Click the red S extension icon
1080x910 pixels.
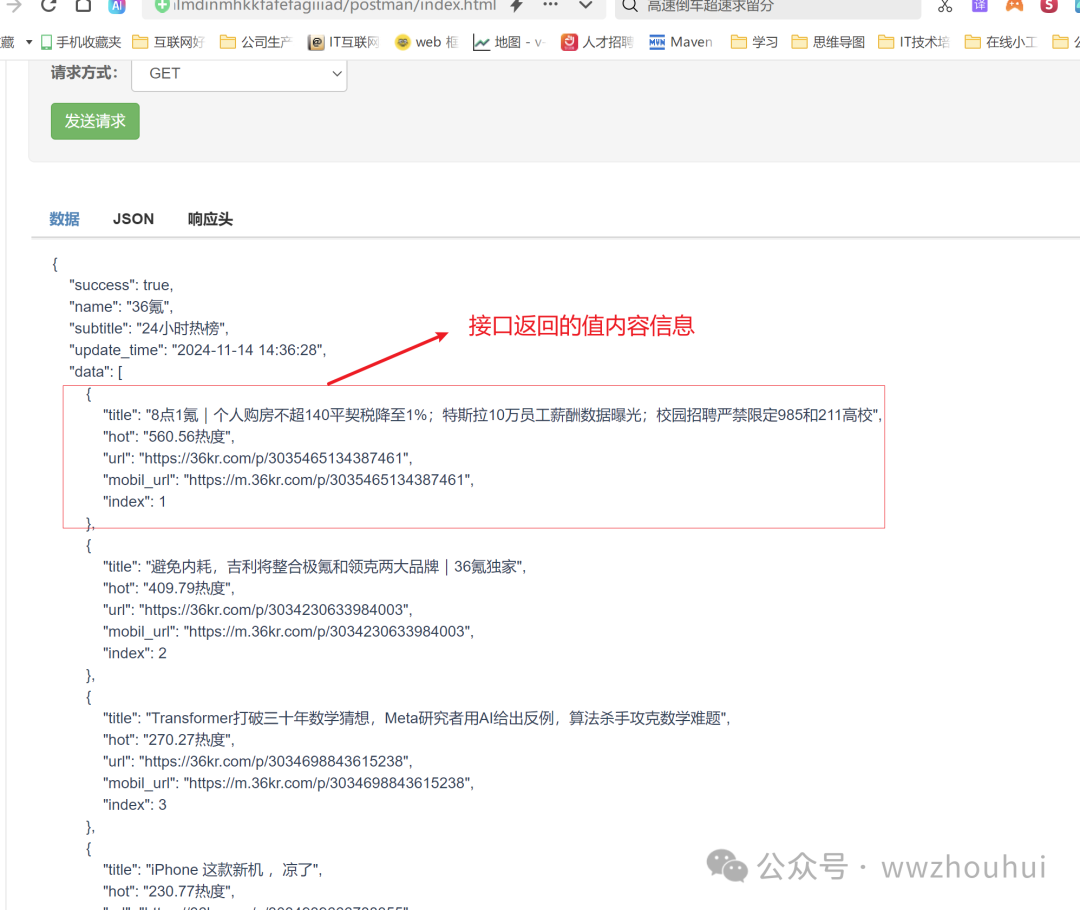pyautogui.click(x=1048, y=6)
